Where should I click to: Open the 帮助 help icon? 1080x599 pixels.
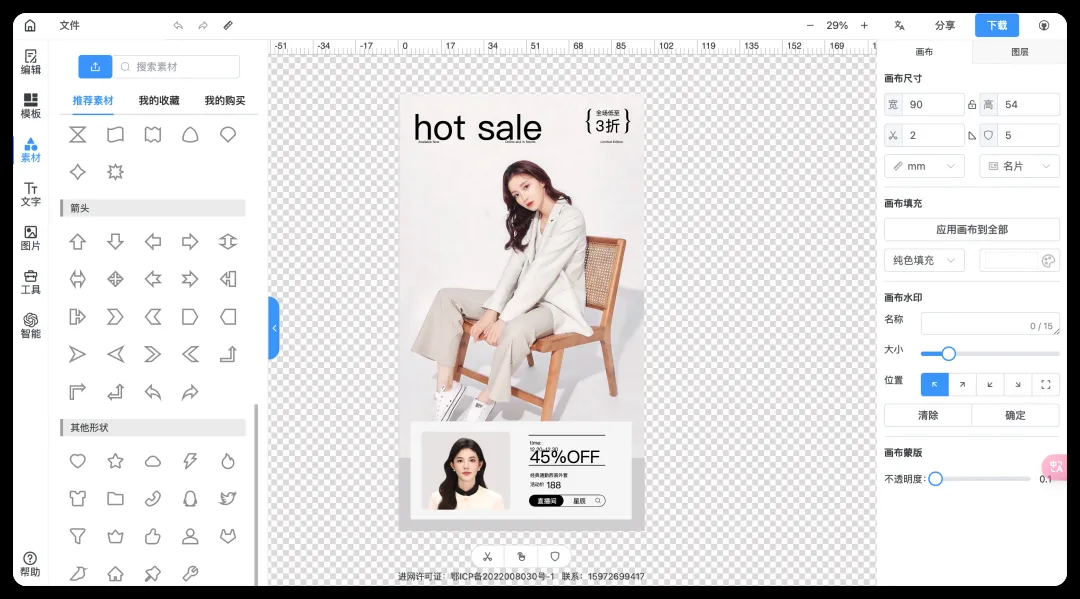30,564
